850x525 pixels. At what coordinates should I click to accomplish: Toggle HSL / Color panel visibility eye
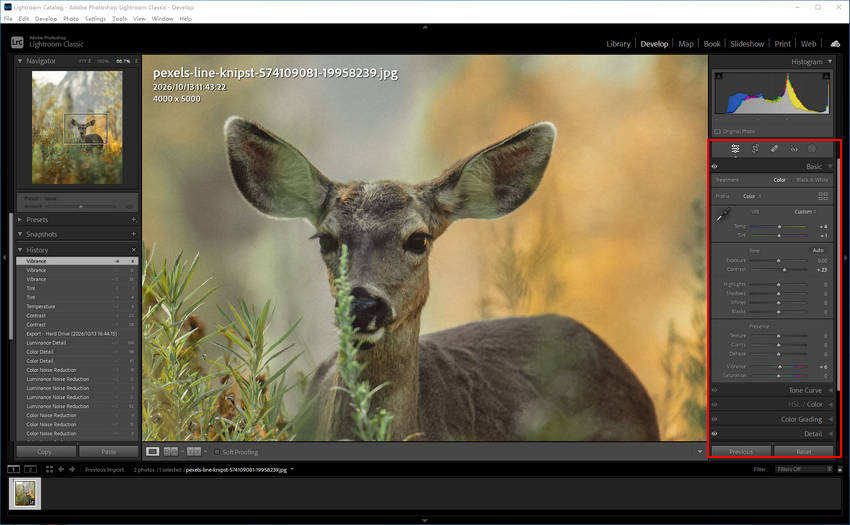click(x=714, y=405)
